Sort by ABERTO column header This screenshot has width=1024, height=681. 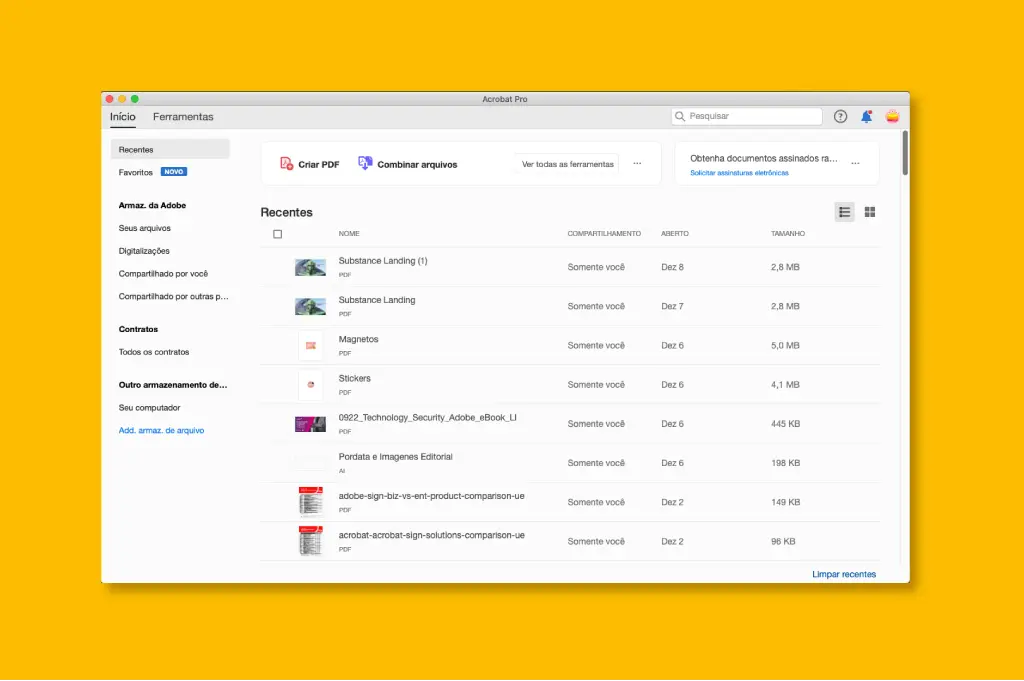[x=675, y=234]
